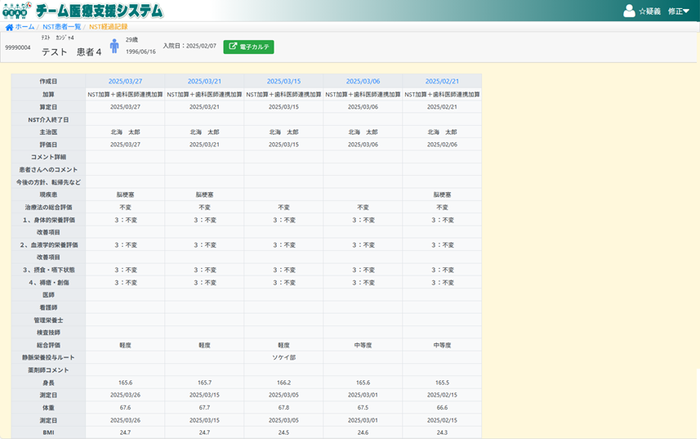Open the record dated 2025/03/21
This screenshot has width=700, height=439.
pos(204,81)
